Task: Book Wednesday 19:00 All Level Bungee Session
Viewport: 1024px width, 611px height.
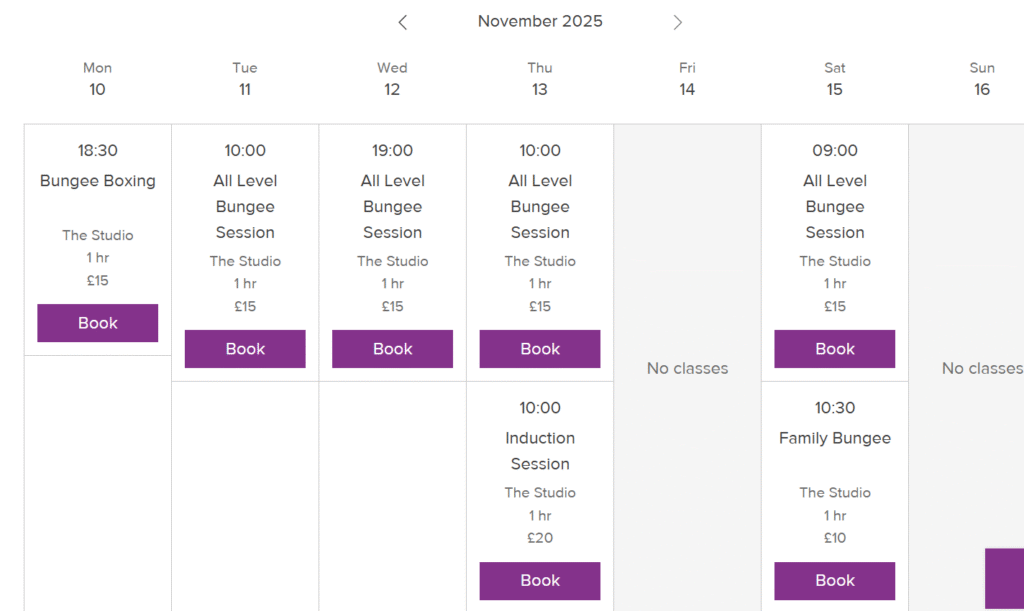Action: [x=392, y=349]
